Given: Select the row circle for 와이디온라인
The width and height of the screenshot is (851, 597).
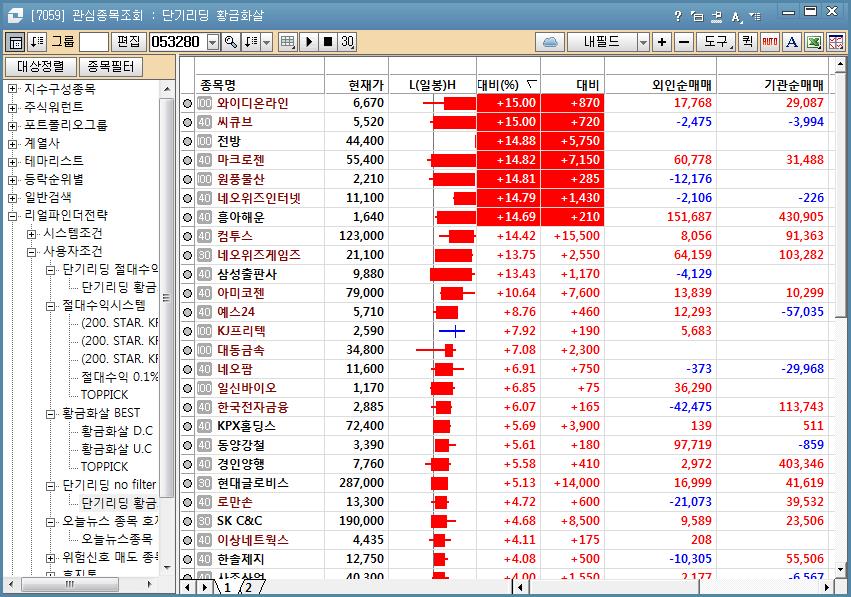Looking at the screenshot, I should (188, 104).
